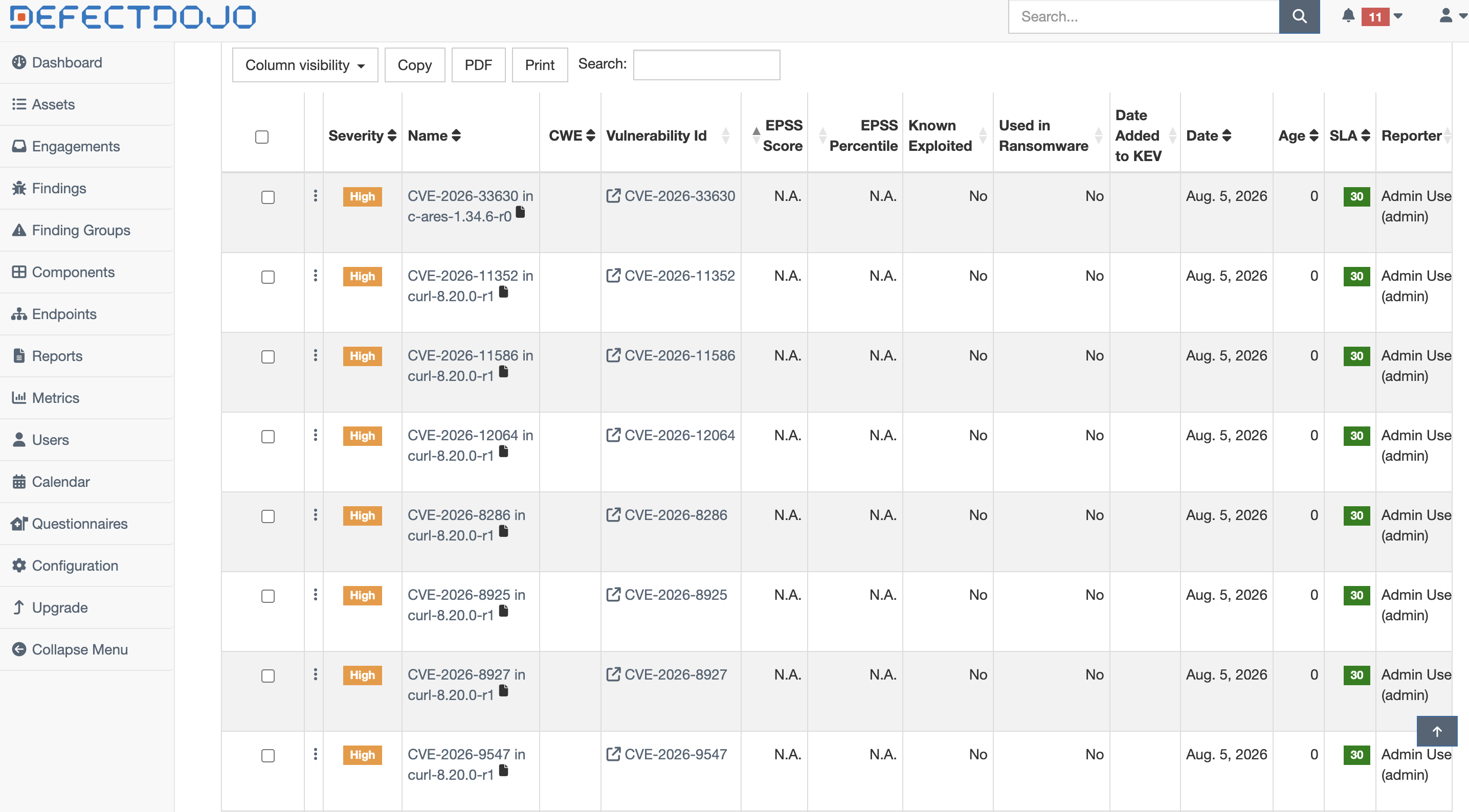Click the file icon in CVE-2026-8286 name cell
This screenshot has height=812, width=1469.
pyautogui.click(x=503, y=531)
